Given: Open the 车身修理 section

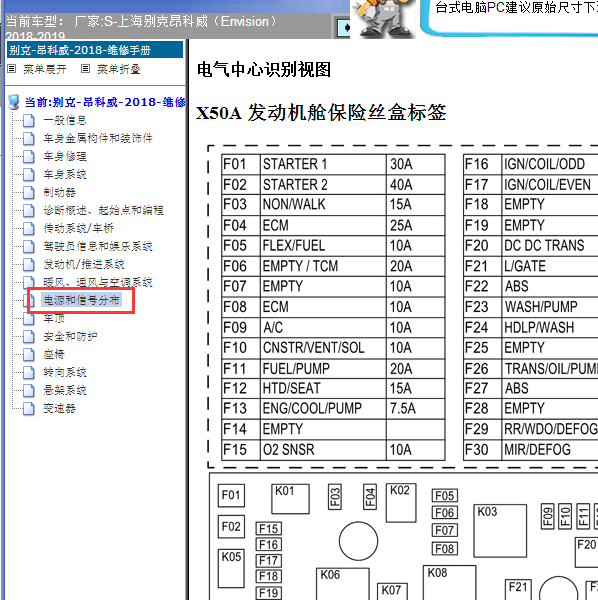Looking at the screenshot, I should (65, 157).
